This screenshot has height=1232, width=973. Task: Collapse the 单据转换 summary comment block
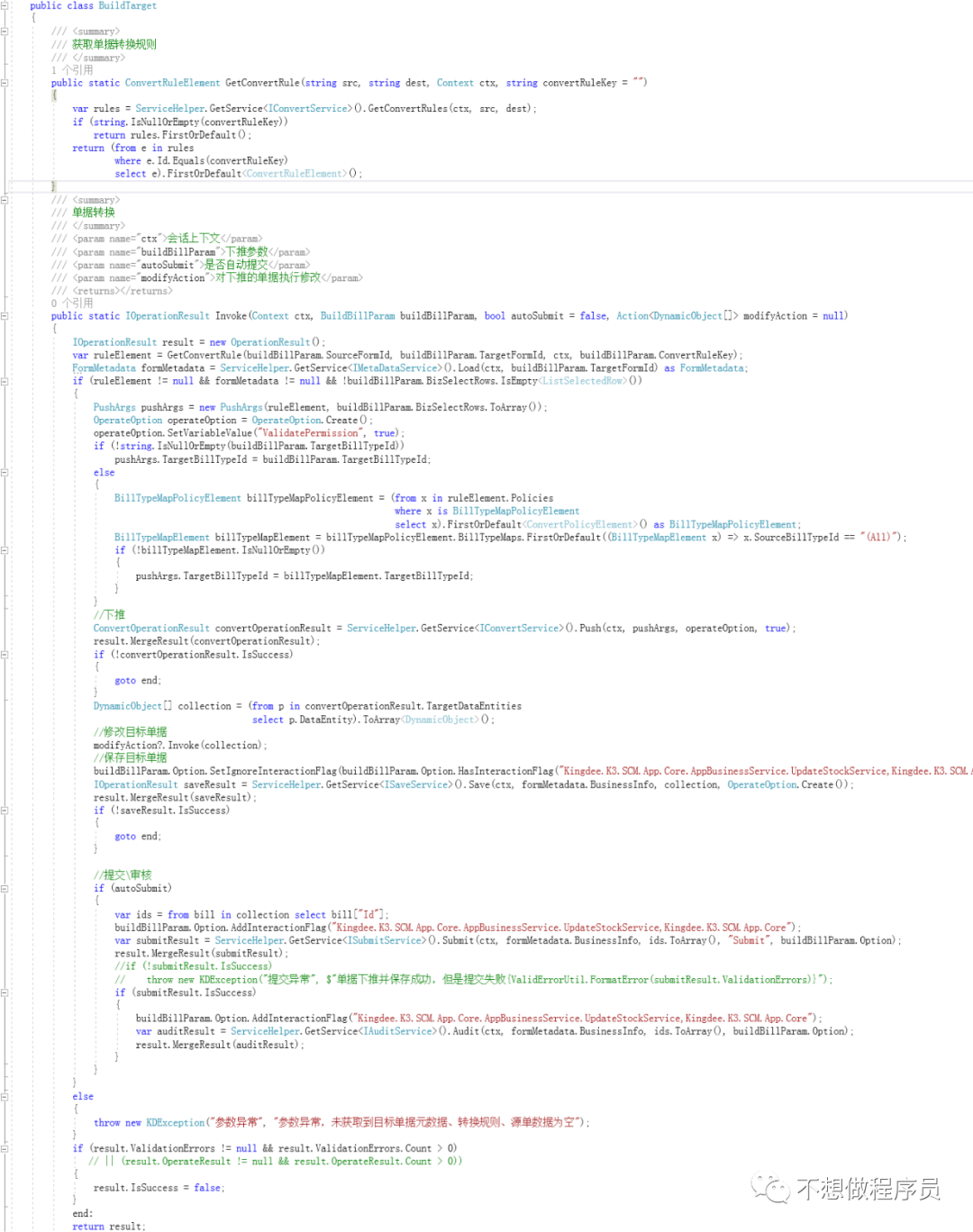click(5, 200)
